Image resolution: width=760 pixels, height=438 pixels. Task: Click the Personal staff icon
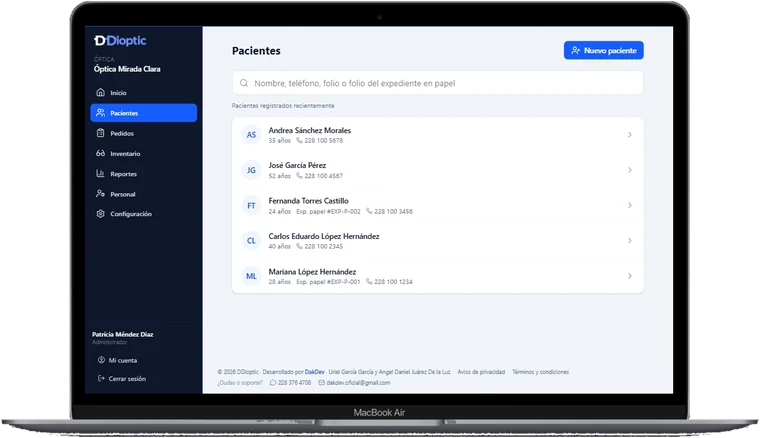click(x=100, y=194)
